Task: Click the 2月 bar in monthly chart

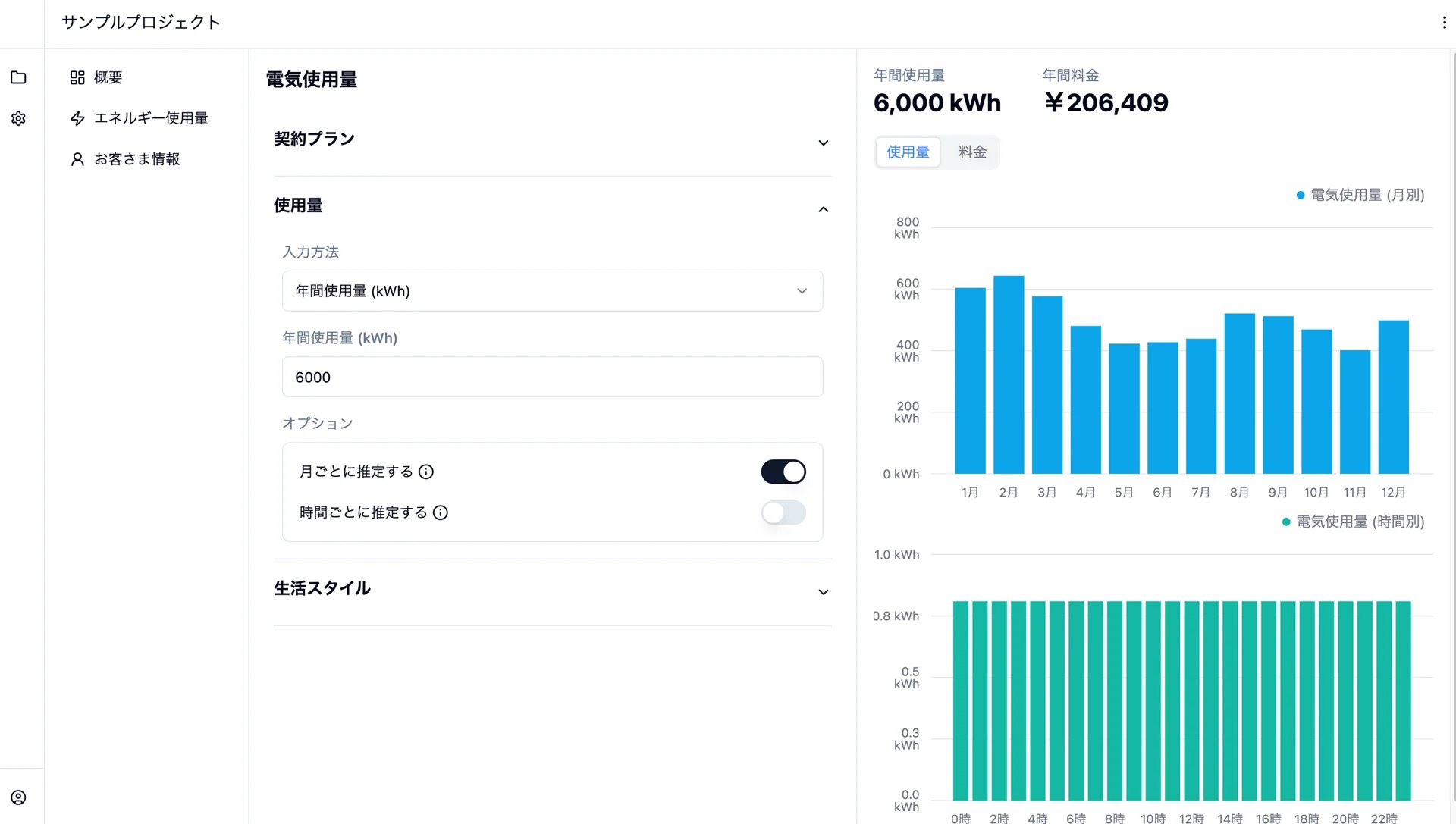Action: point(1009,374)
